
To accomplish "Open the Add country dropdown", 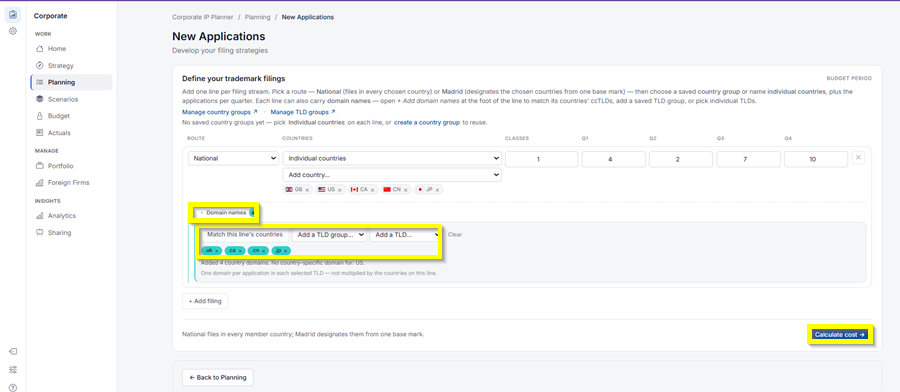I will click(392, 174).
